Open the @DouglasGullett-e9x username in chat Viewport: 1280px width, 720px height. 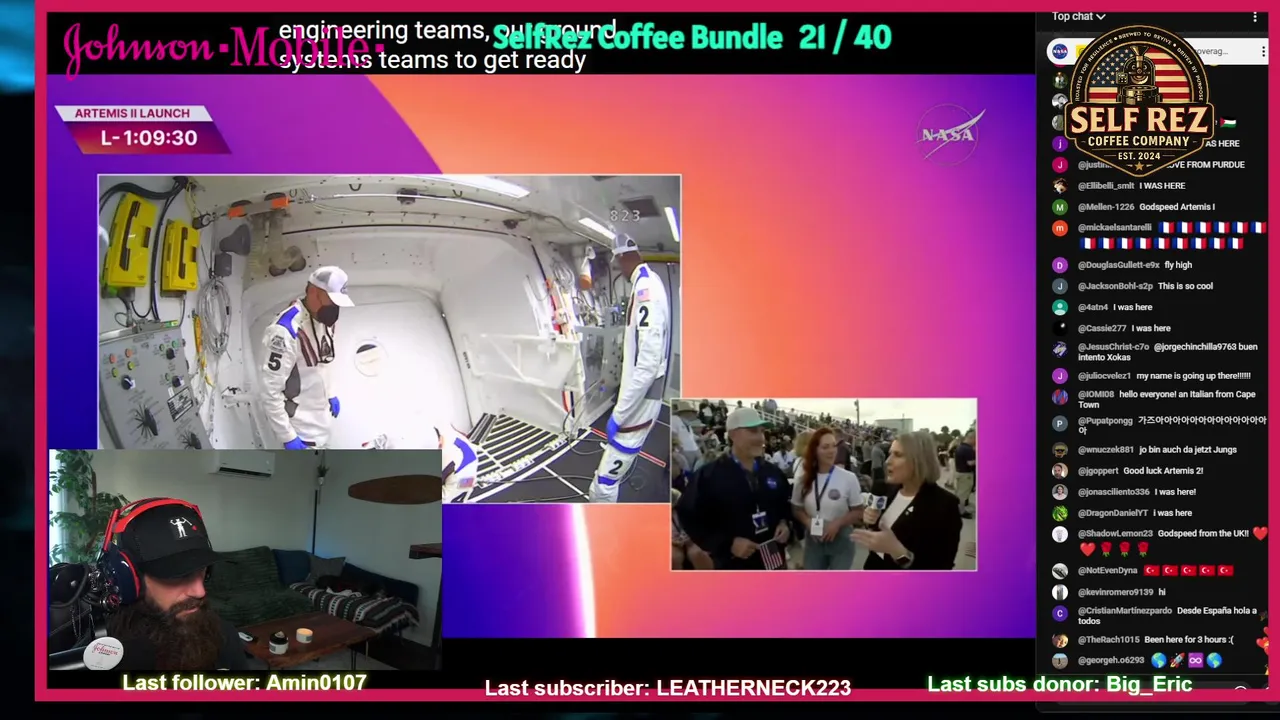(x=1119, y=265)
